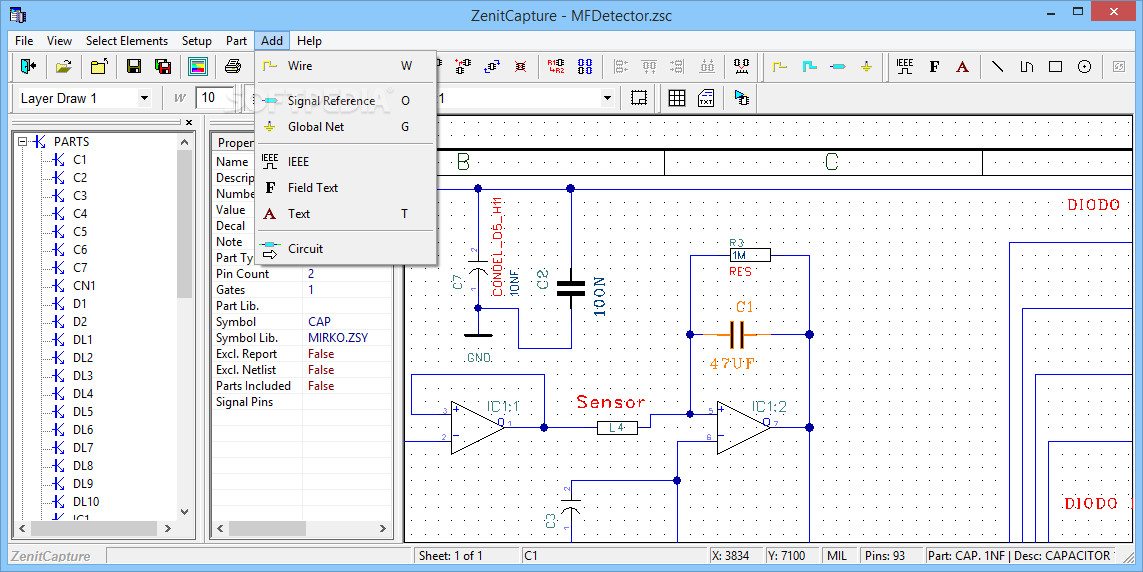
Task: Click the blue arrows swap component icon
Action: click(491, 67)
